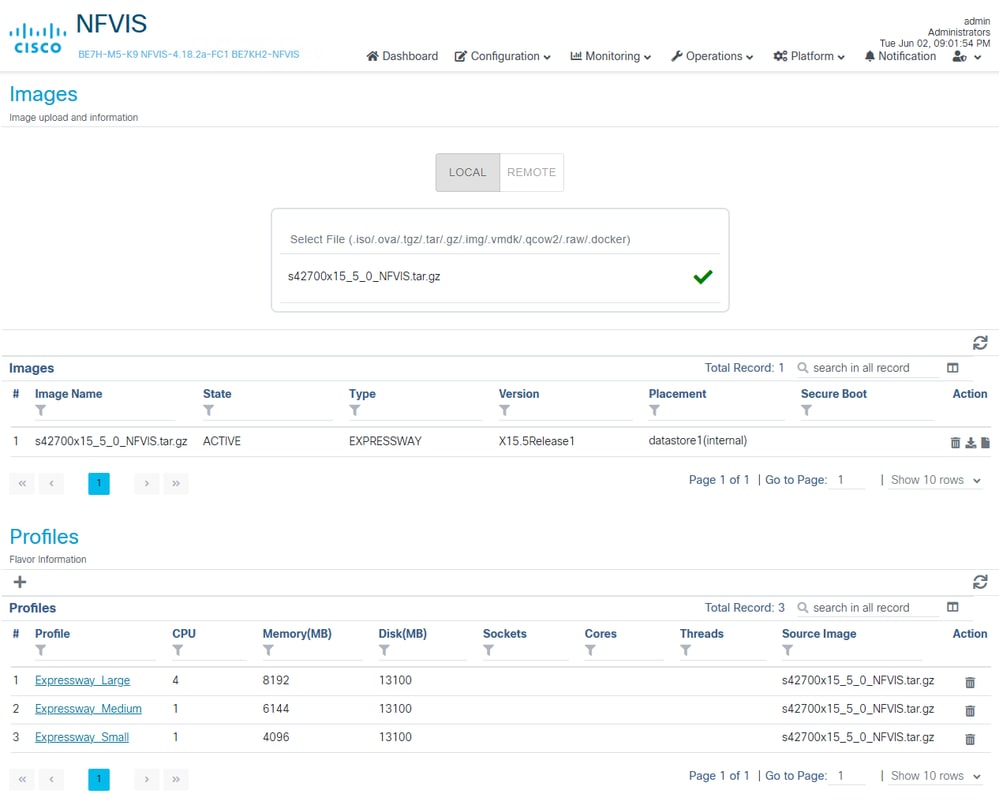The width and height of the screenshot is (999, 802).
Task: Open the admin user account dropdown
Action: [x=967, y=57]
